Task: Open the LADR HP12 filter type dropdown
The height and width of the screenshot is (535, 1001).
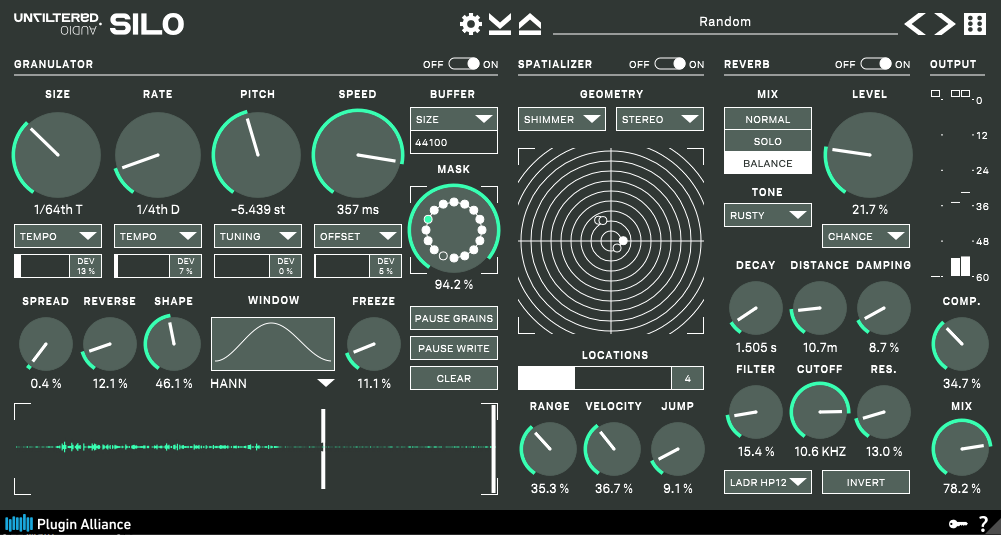Action: (768, 482)
